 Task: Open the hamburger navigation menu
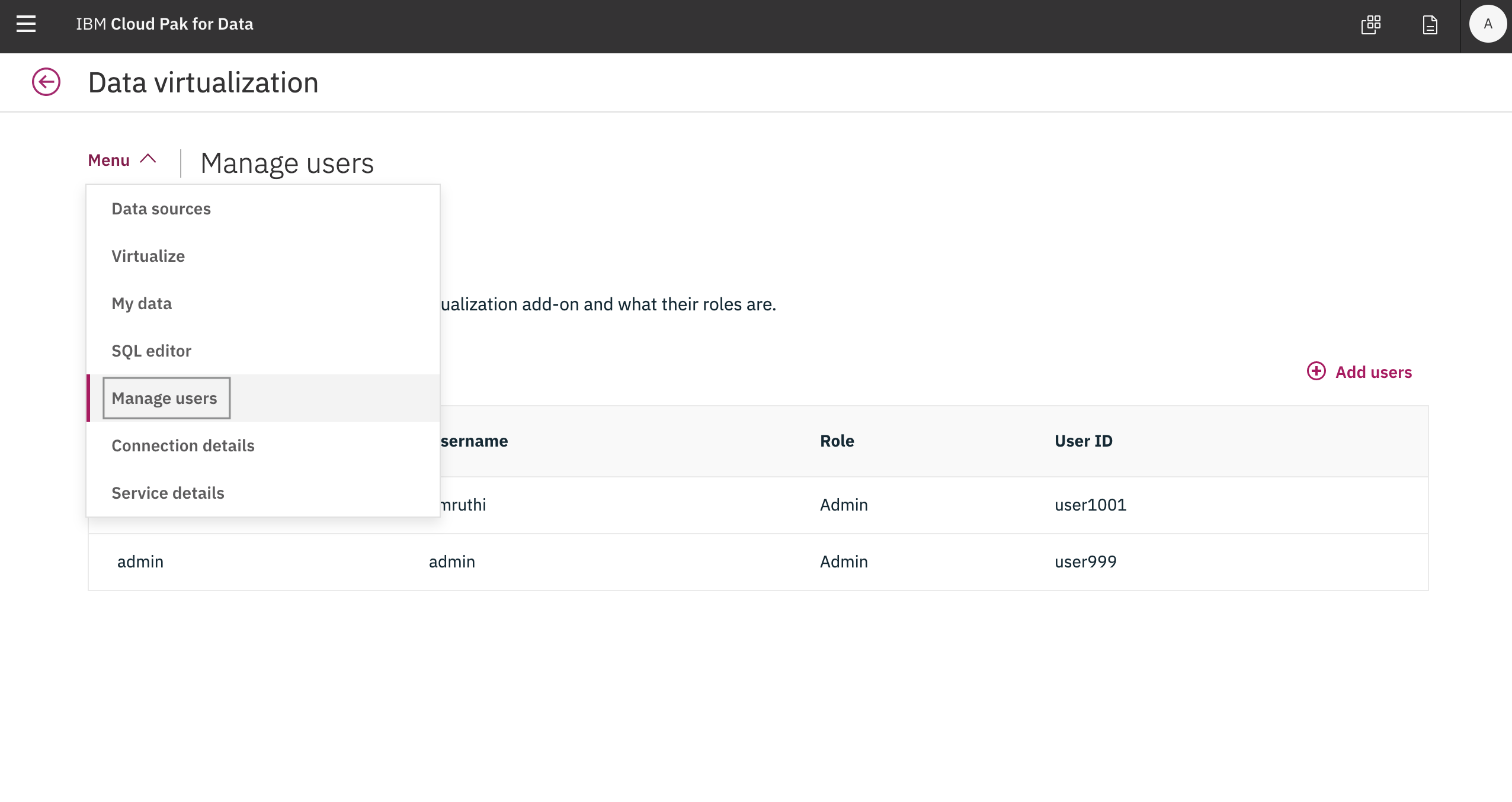[x=26, y=24]
